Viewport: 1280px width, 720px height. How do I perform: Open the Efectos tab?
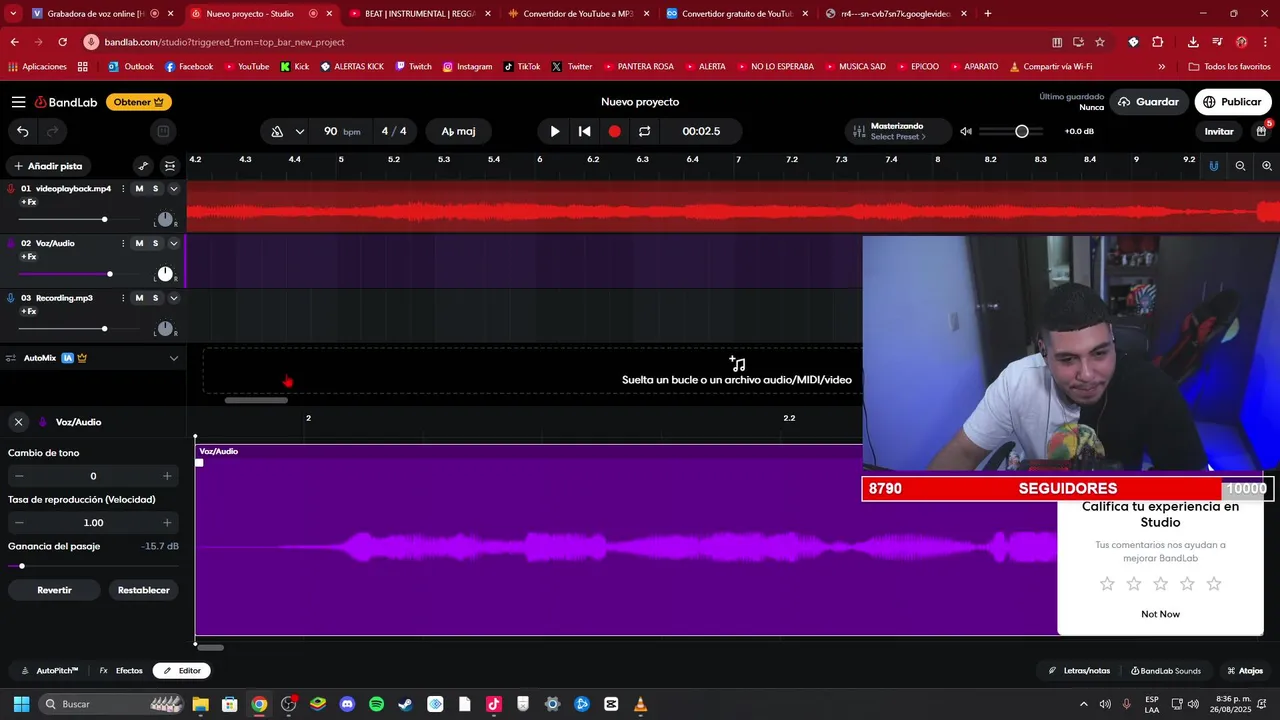pyautogui.click(x=121, y=671)
